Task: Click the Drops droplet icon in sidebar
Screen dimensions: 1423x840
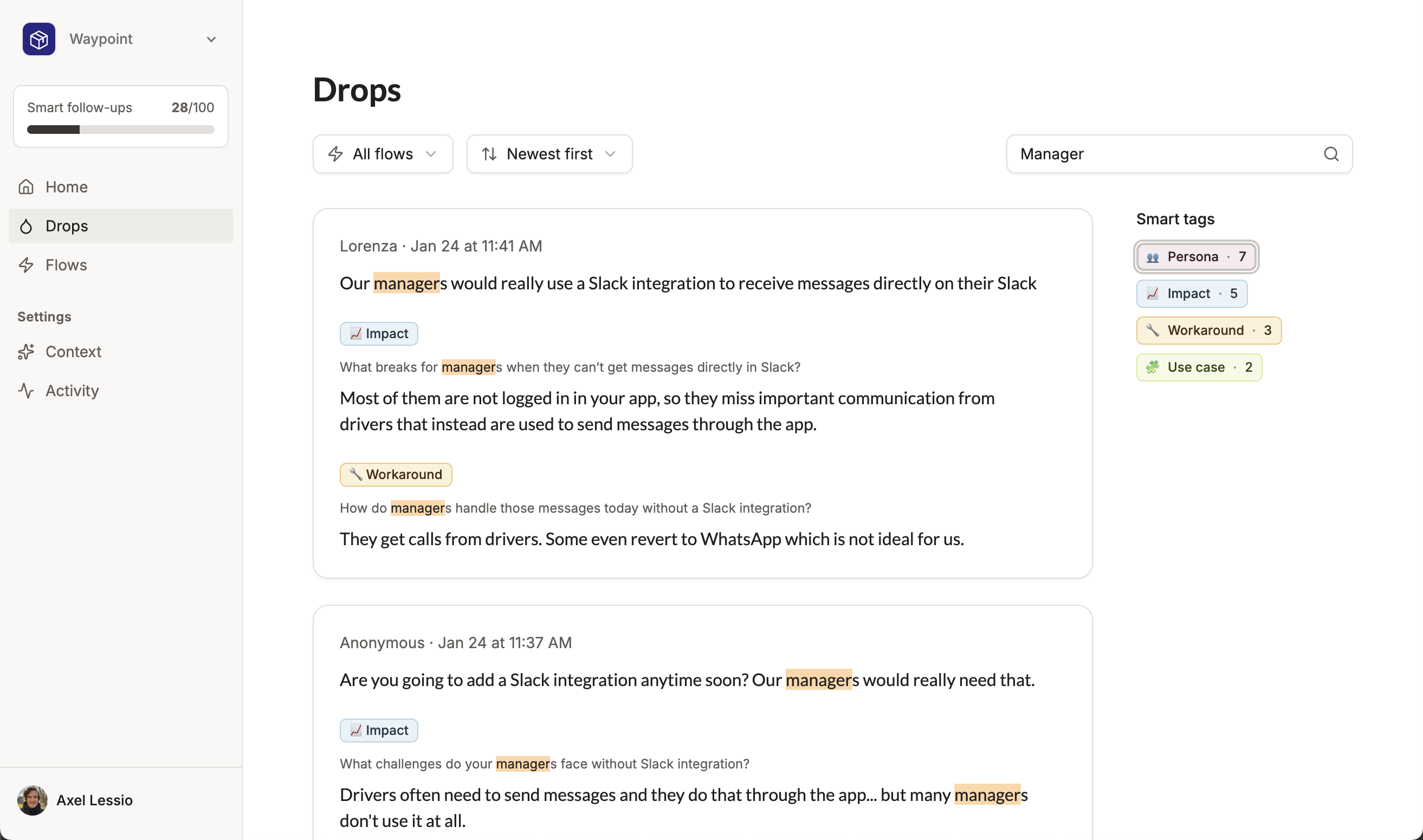Action: [x=26, y=227]
